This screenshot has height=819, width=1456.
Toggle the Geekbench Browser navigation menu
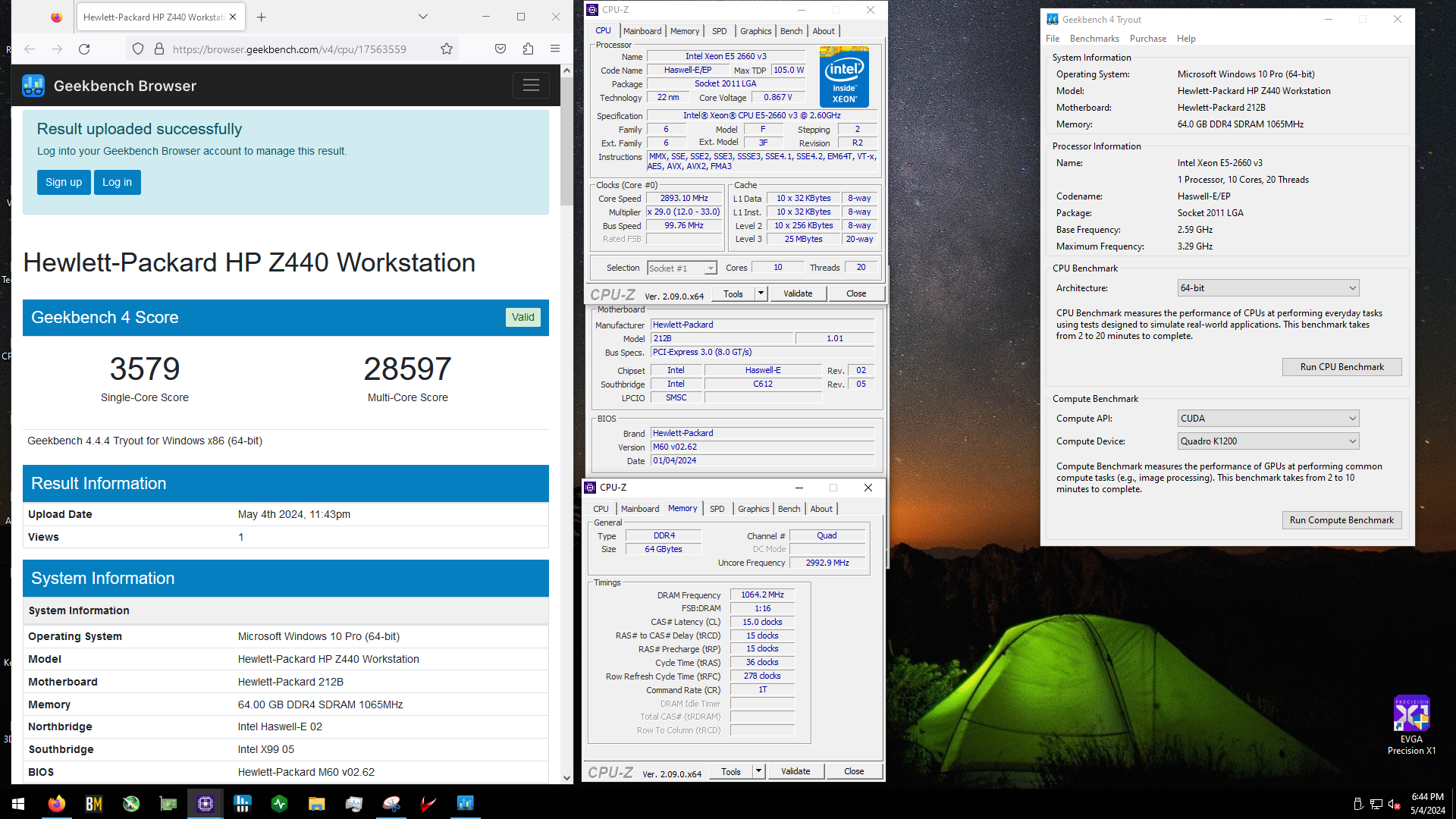pos(531,86)
